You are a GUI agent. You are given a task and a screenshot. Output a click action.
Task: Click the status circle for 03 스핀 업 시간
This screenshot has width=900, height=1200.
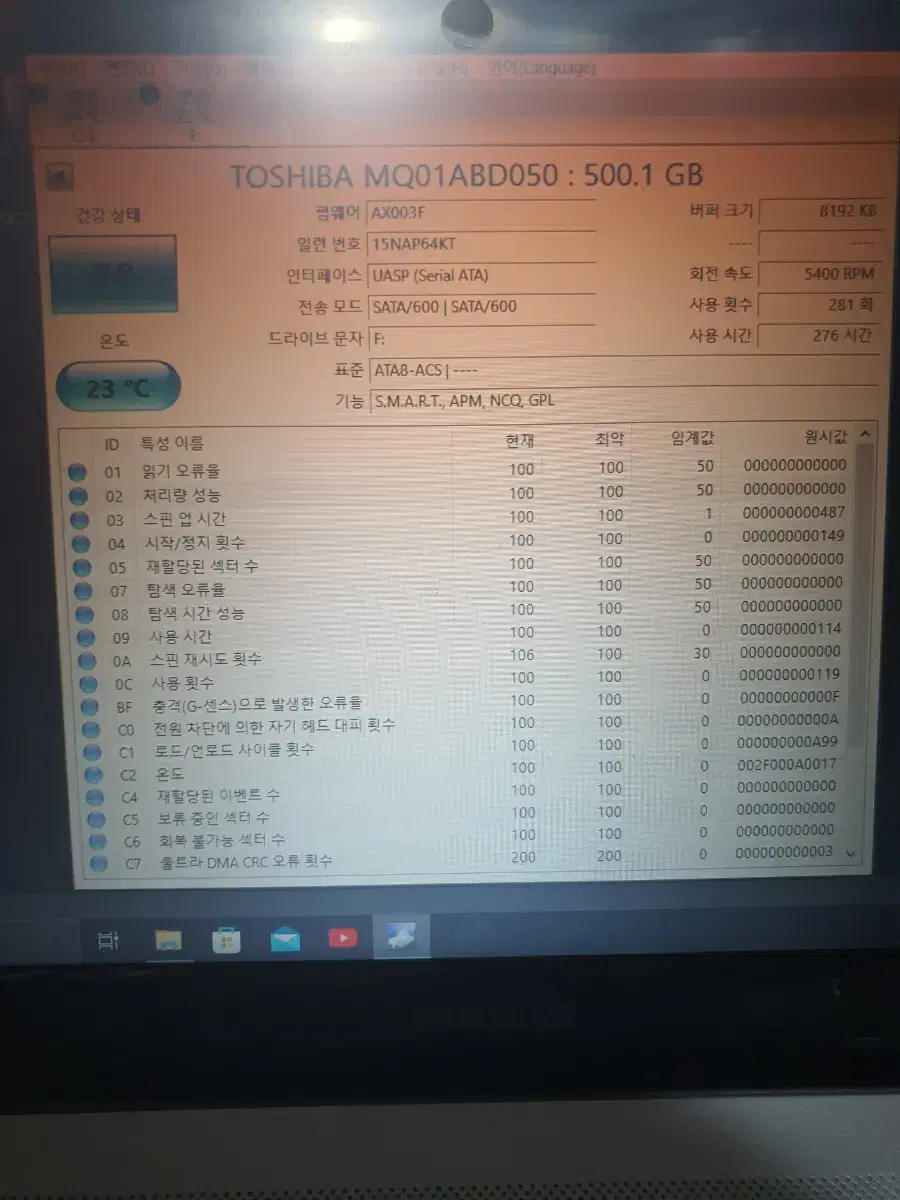tap(80, 520)
